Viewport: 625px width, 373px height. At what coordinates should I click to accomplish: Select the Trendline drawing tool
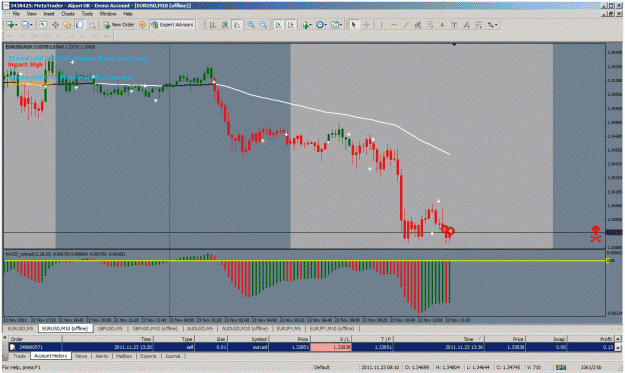406,25
